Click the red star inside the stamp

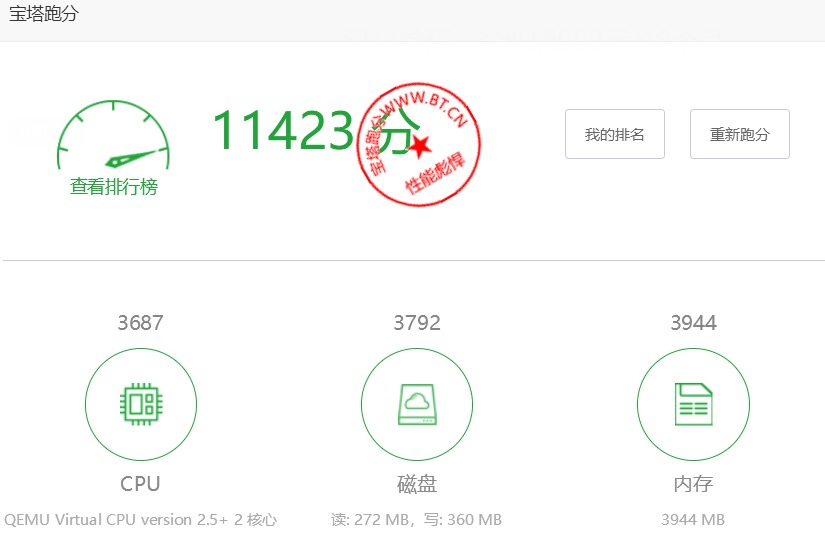coord(421,146)
